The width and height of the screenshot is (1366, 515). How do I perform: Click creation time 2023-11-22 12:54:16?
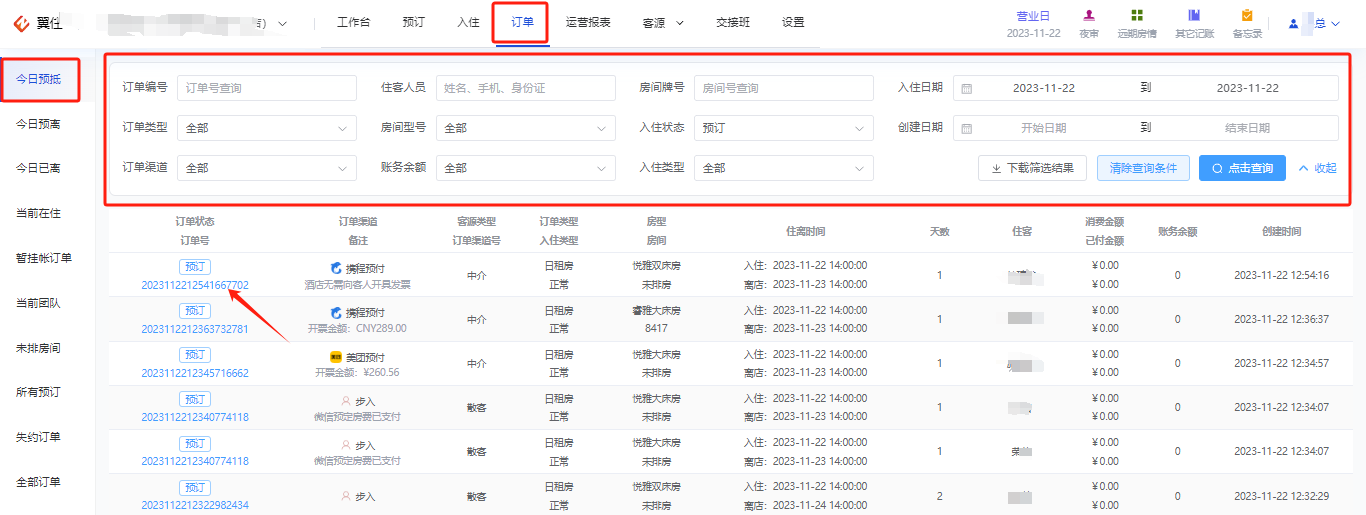point(1281,275)
